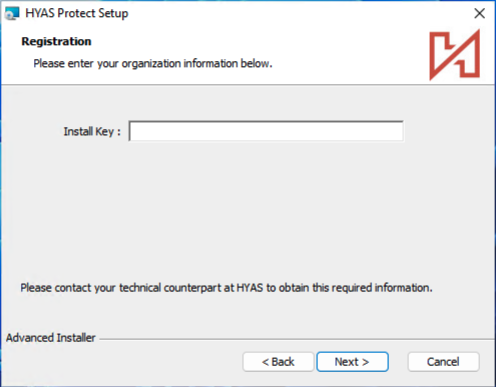The image size is (496, 387).
Task: Cancel the HYAS Protect installation
Action: pyautogui.click(x=443, y=362)
